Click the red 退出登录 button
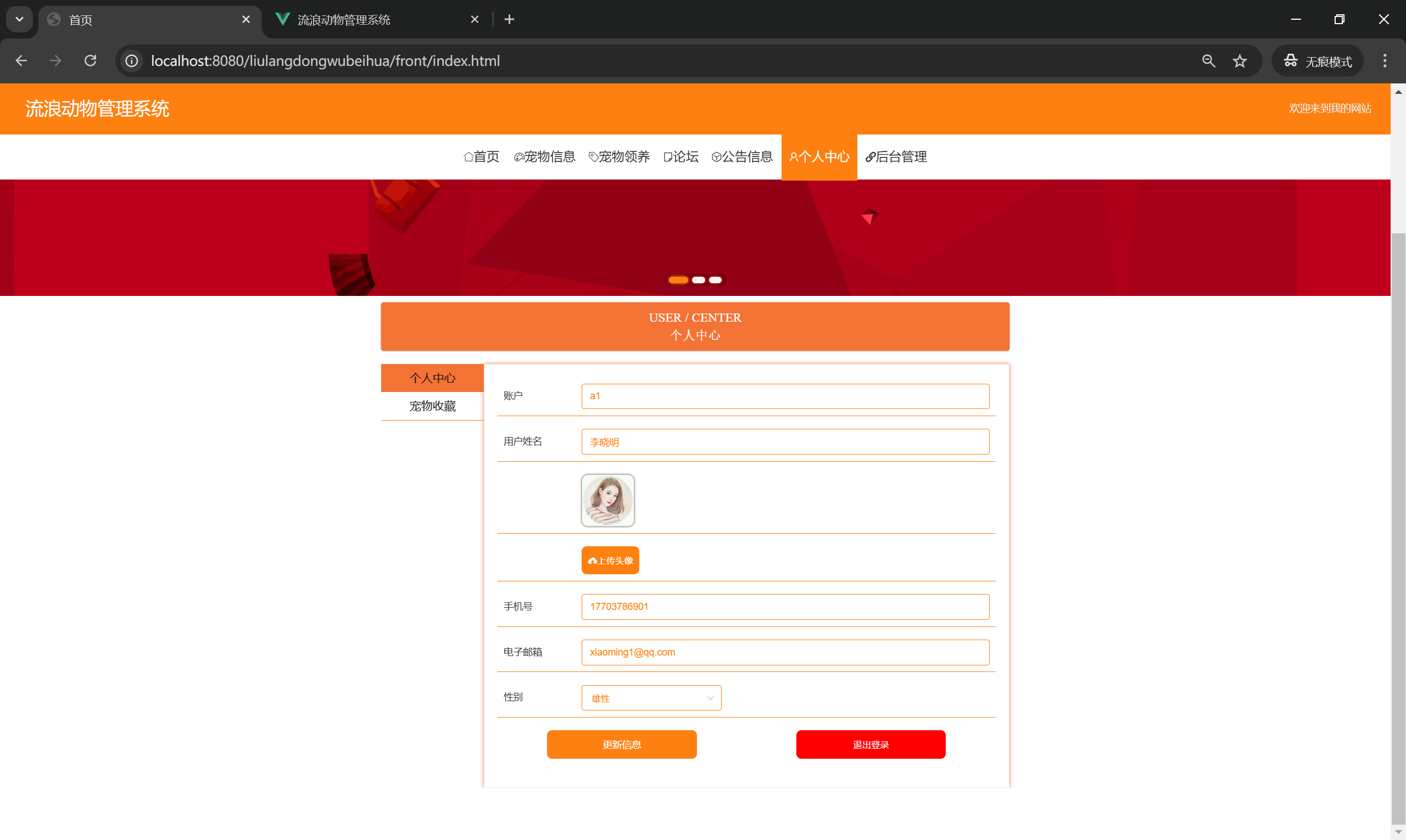 tap(871, 744)
